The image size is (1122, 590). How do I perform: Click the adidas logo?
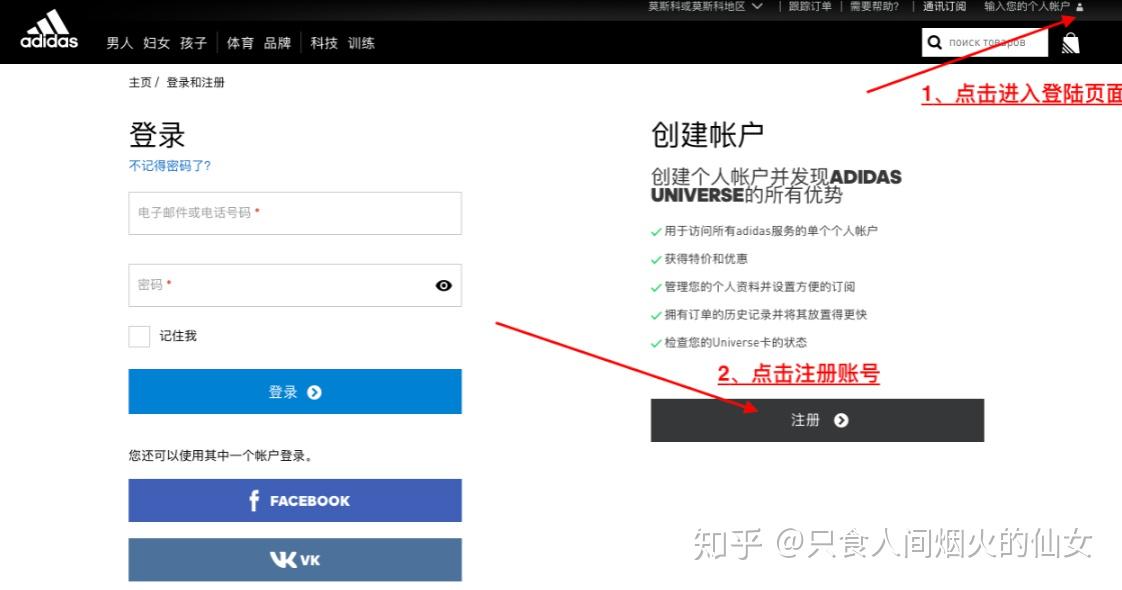pyautogui.click(x=49, y=31)
